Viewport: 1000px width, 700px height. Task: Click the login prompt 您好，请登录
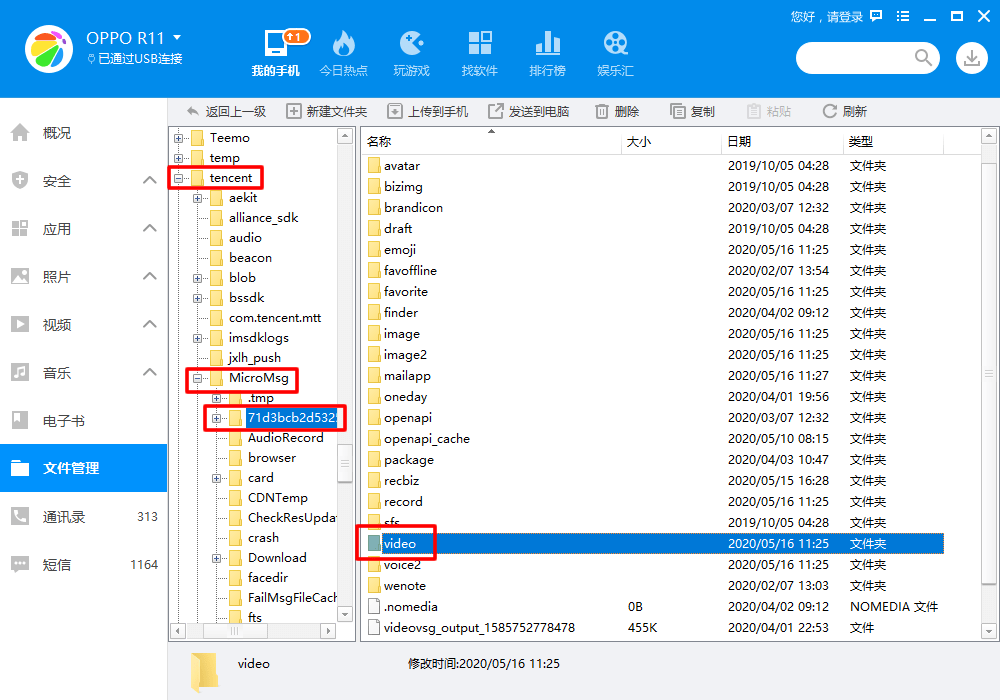click(827, 17)
